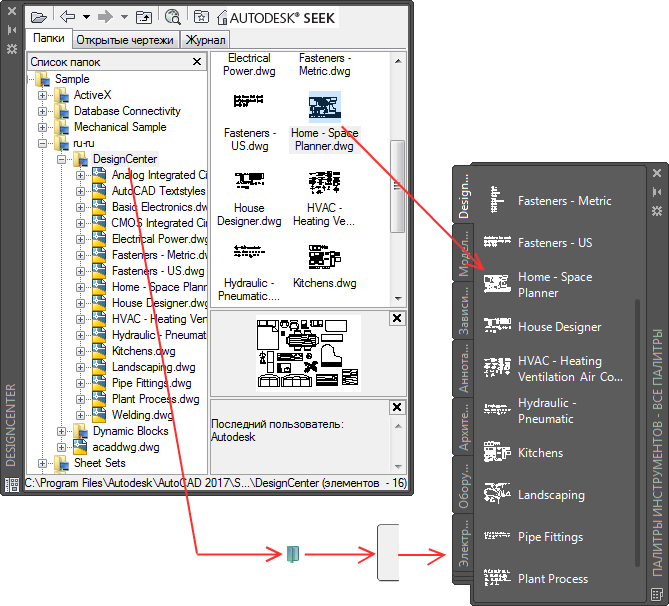This screenshot has height=606, width=669.
Task: Expand the Mechanical Sample folder
Action: 42,127
